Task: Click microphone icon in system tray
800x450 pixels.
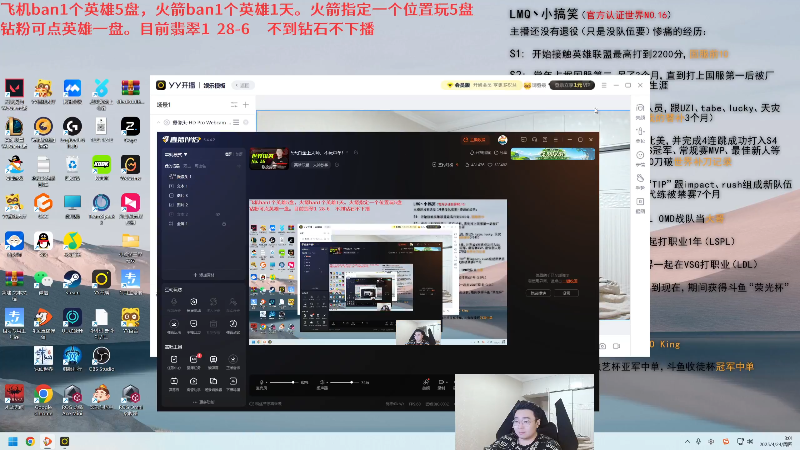Action: [x=698, y=441]
